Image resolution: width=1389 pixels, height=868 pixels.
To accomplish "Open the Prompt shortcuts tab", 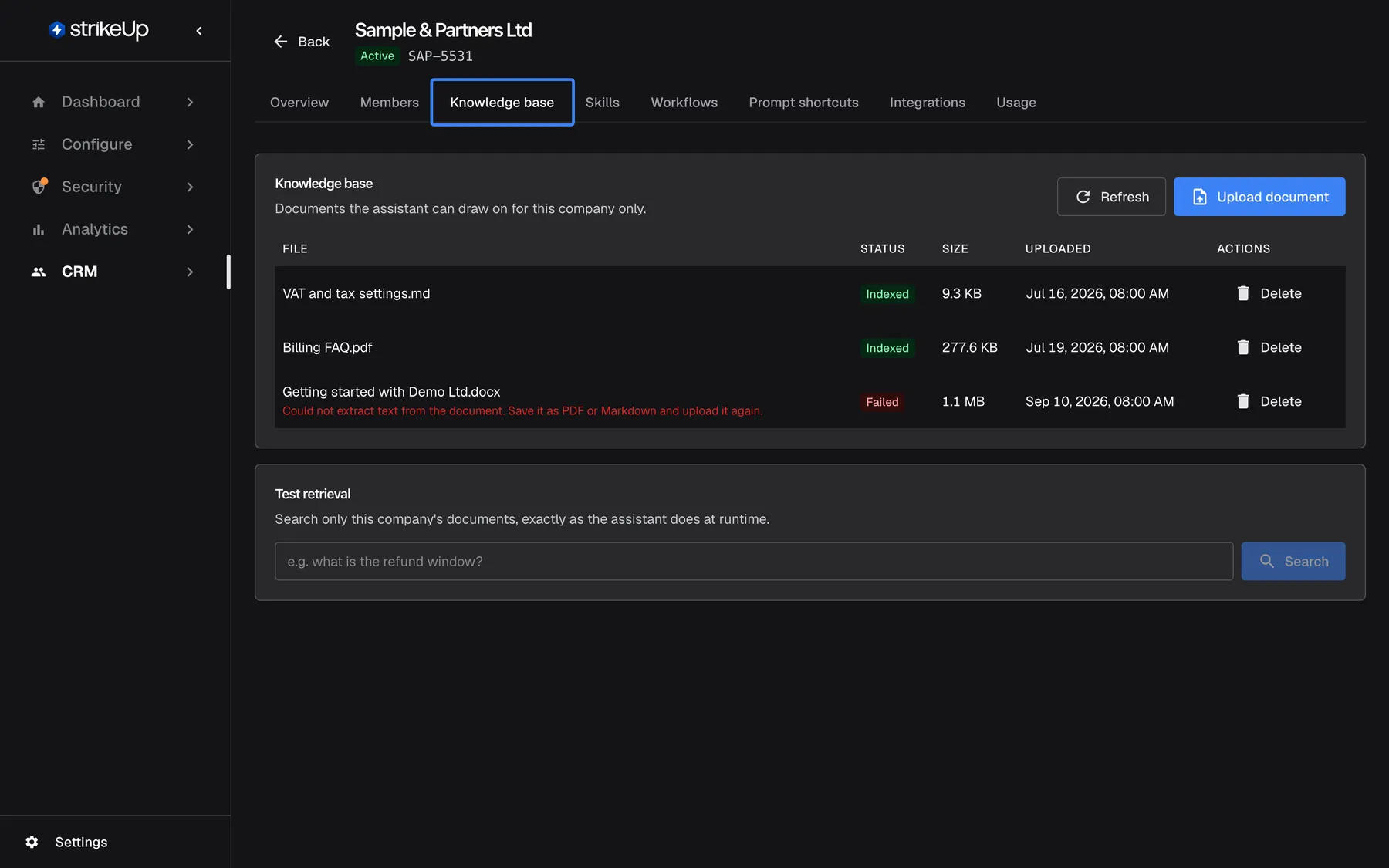I will [803, 103].
